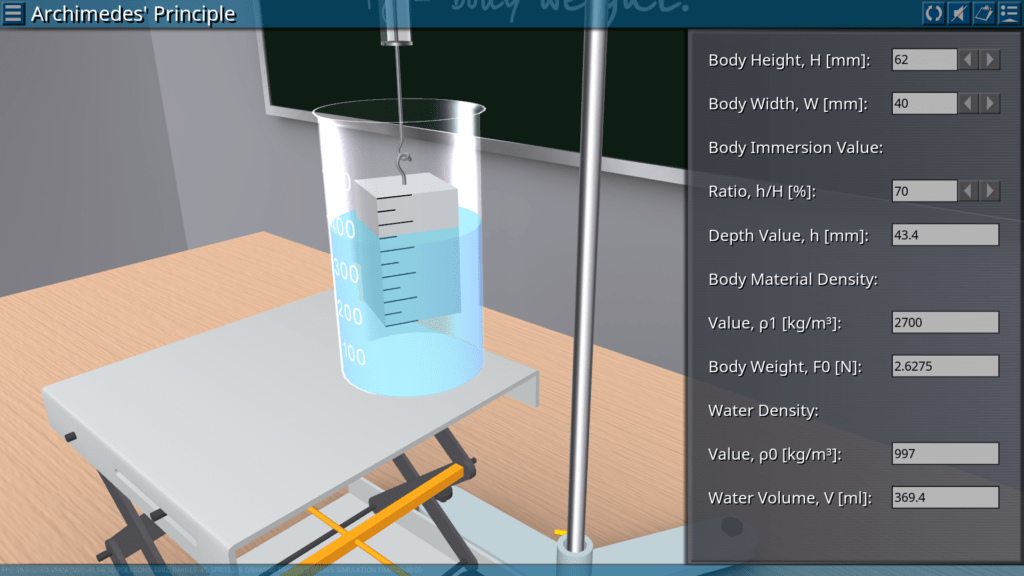
Task: Click the Body Height field showing 62
Action: pyautogui.click(x=924, y=60)
